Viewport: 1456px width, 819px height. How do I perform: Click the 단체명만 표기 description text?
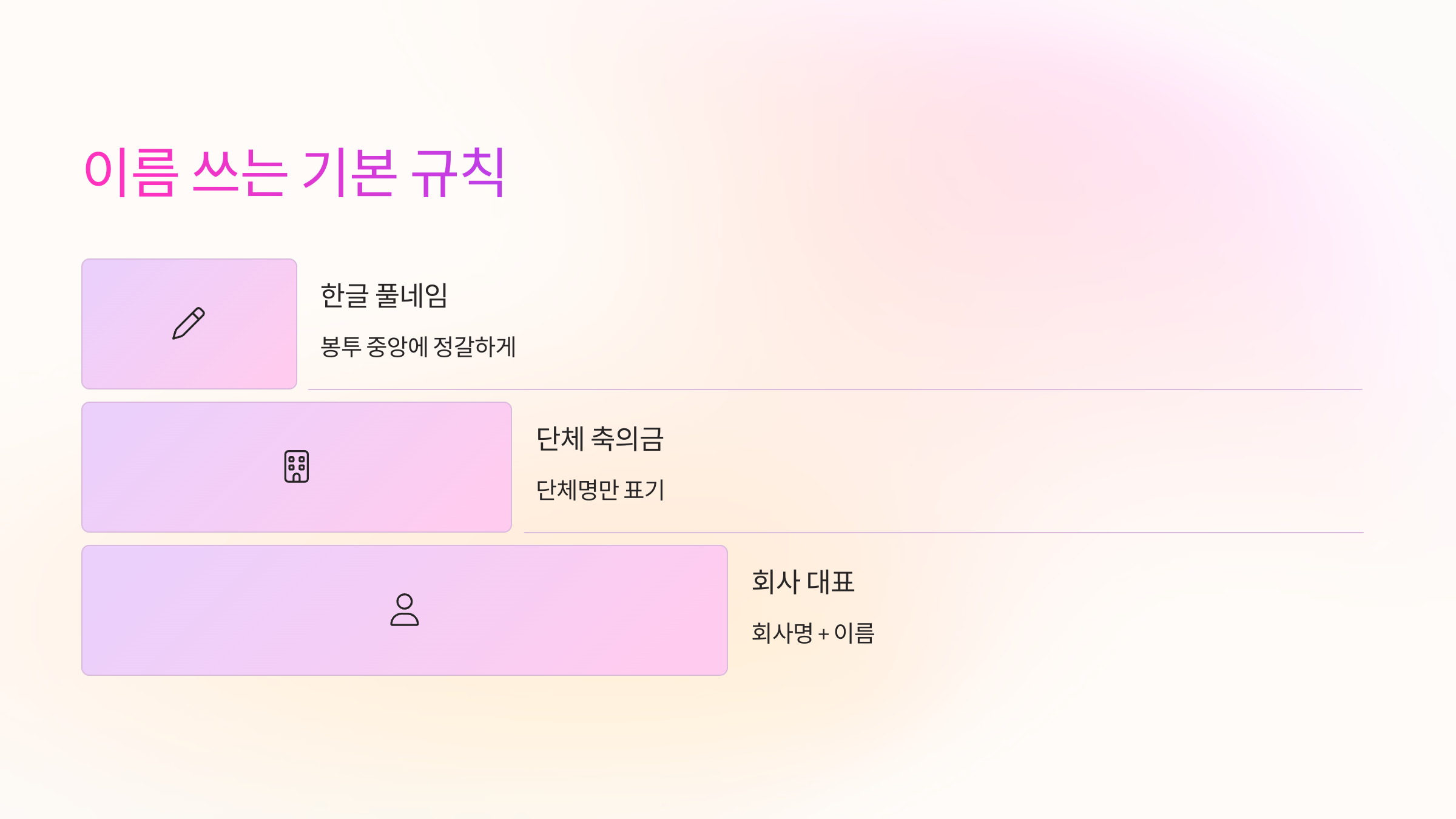click(x=601, y=490)
